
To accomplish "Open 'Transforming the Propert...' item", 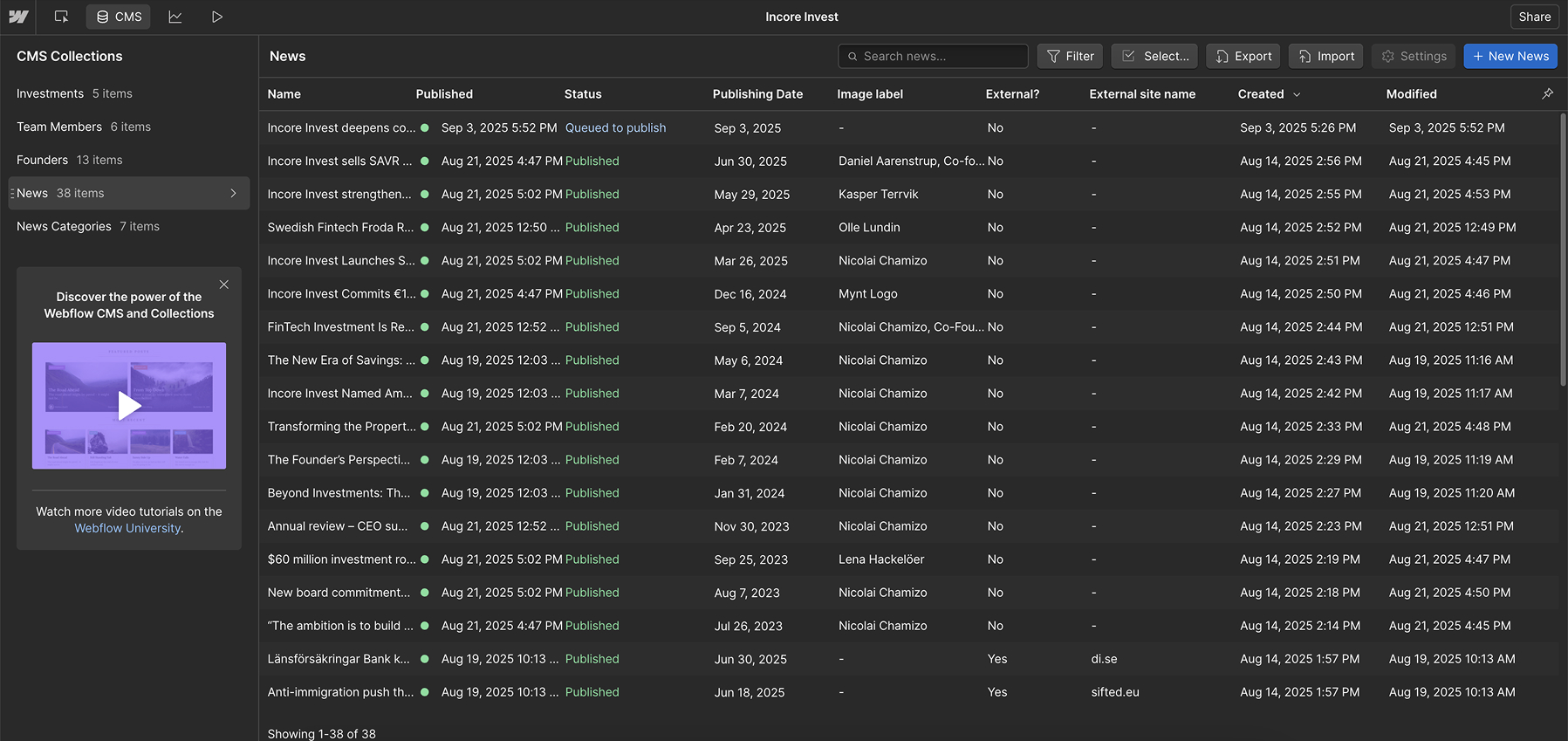I will click(342, 426).
